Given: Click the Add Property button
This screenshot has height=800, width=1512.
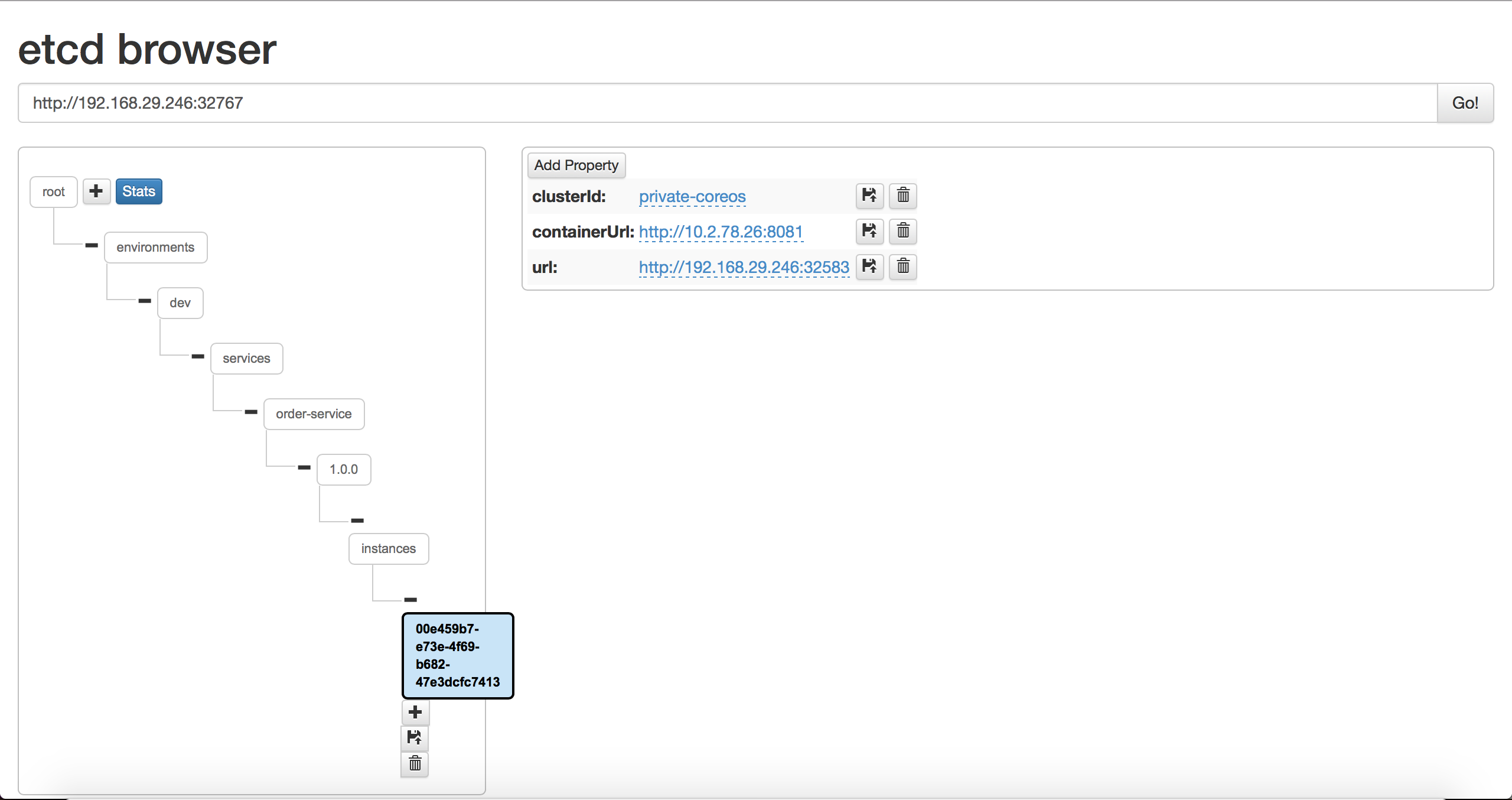Looking at the screenshot, I should coord(576,165).
